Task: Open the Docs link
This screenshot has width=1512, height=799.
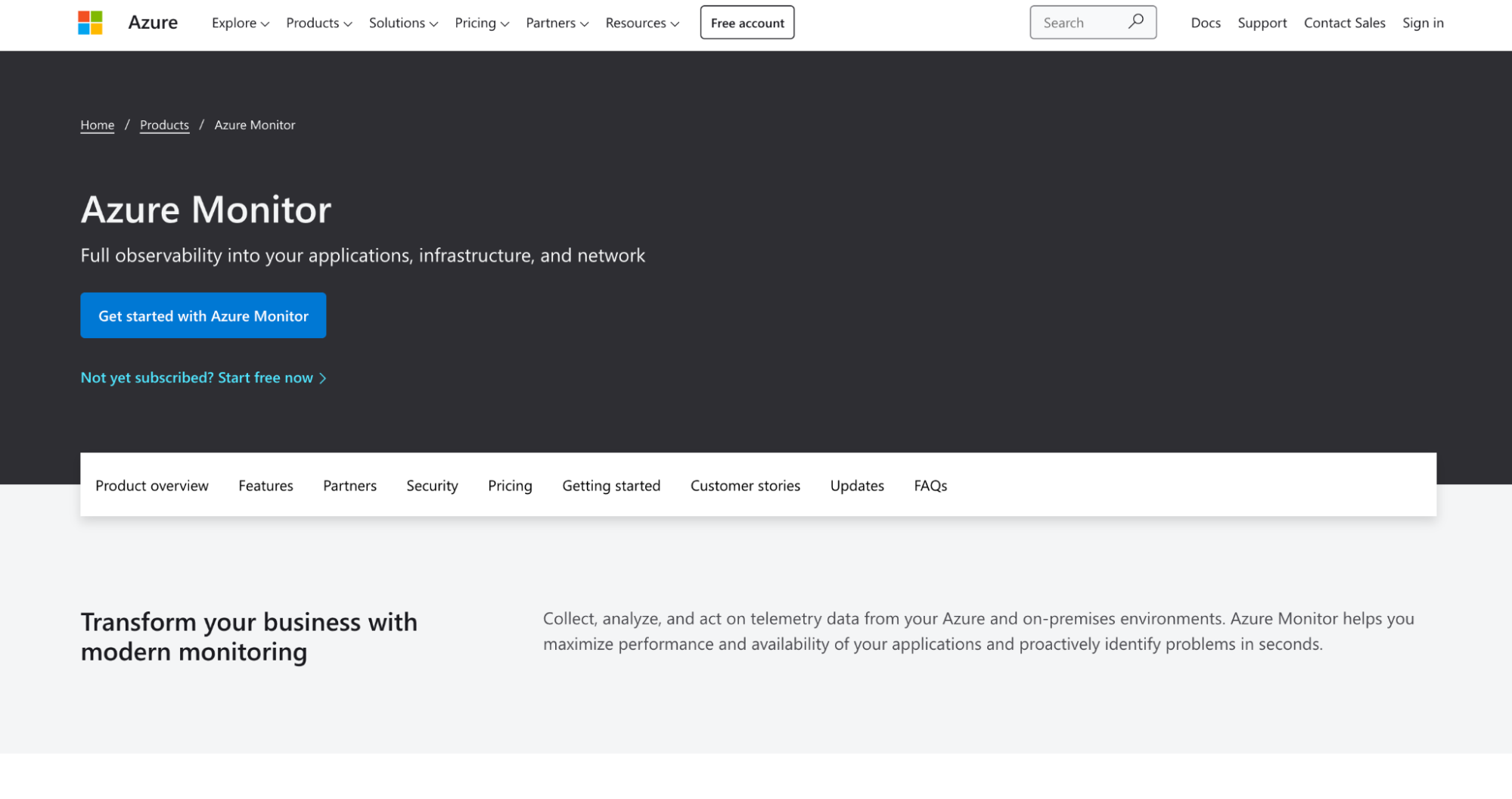Action: click(1206, 23)
